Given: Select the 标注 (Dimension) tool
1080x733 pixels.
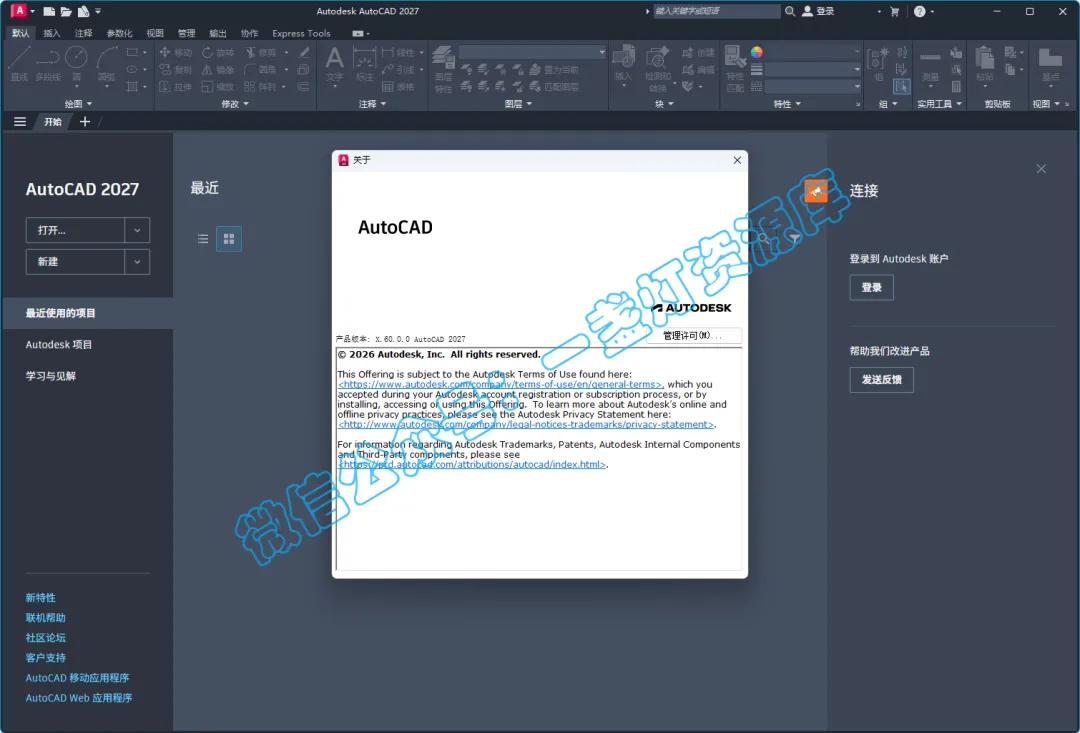Looking at the screenshot, I should (364, 63).
